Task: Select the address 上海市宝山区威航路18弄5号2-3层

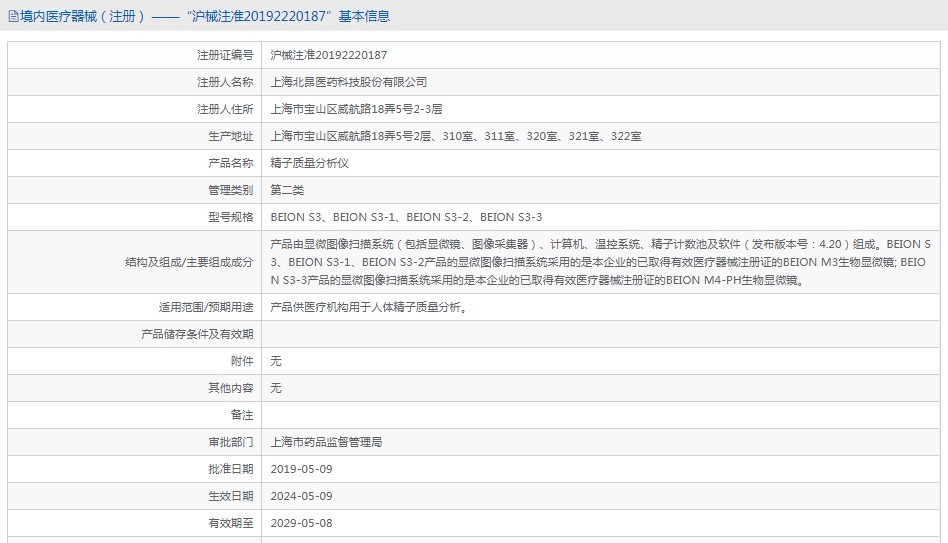Action: point(356,109)
